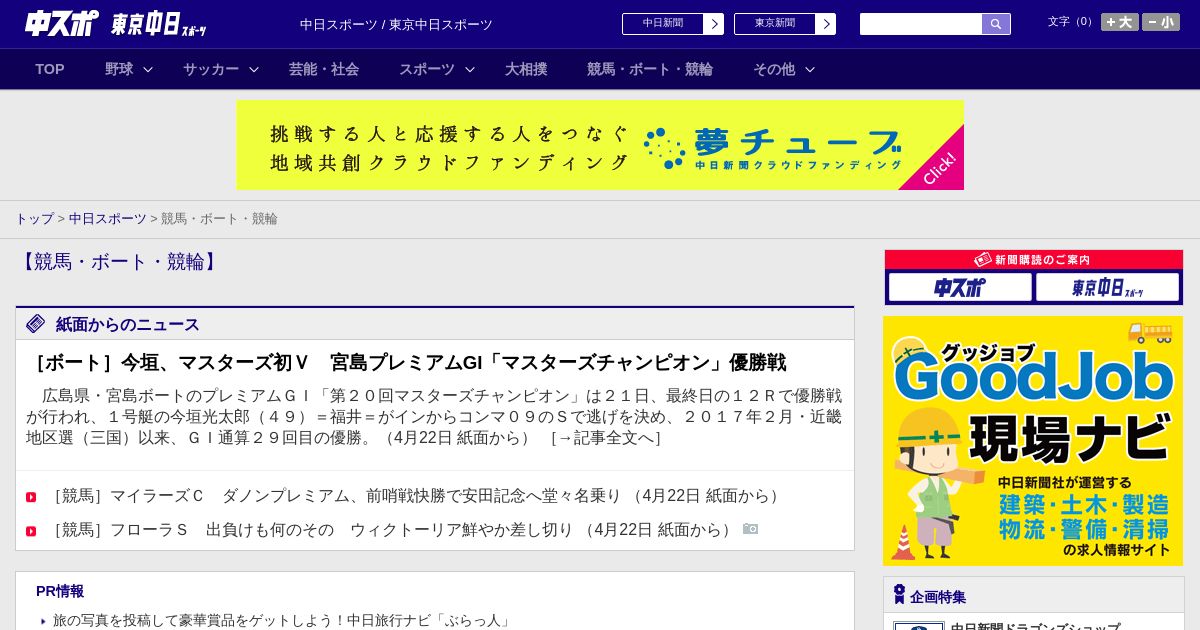Expand the その他 dropdown chevron
The width and height of the screenshot is (1200, 630).
coord(810,69)
